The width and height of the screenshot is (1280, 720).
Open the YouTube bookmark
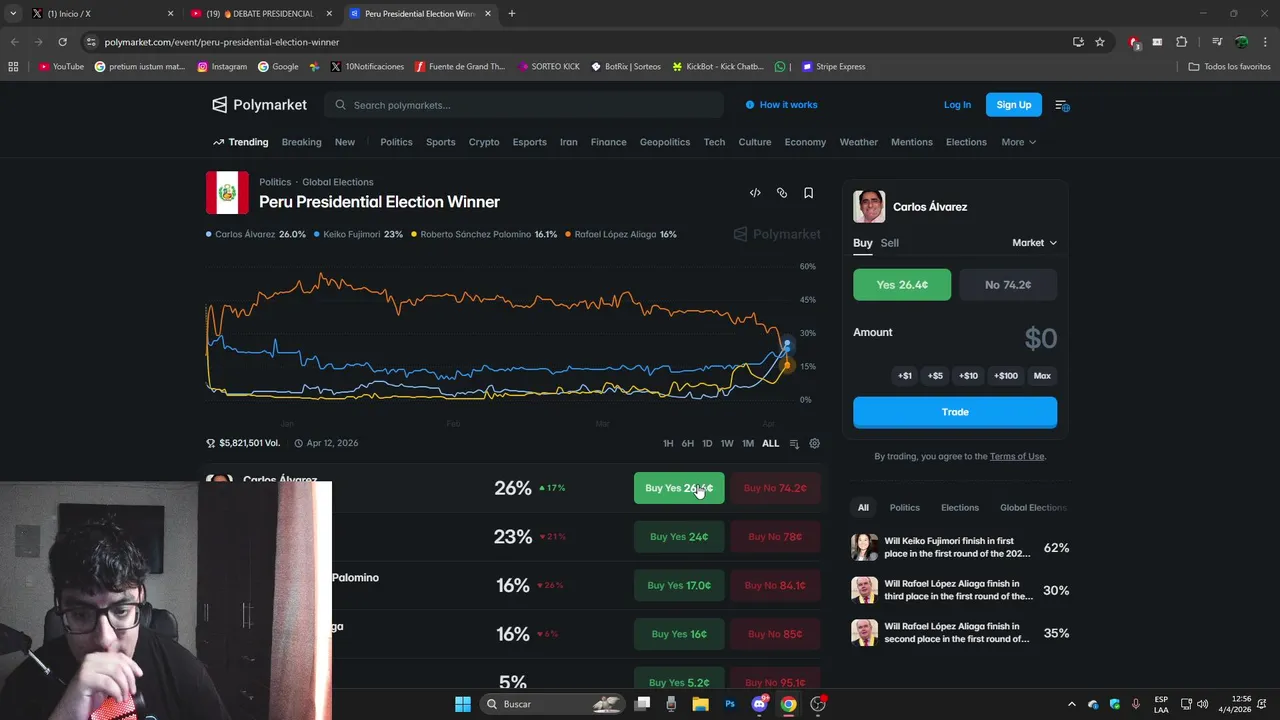[x=61, y=67]
